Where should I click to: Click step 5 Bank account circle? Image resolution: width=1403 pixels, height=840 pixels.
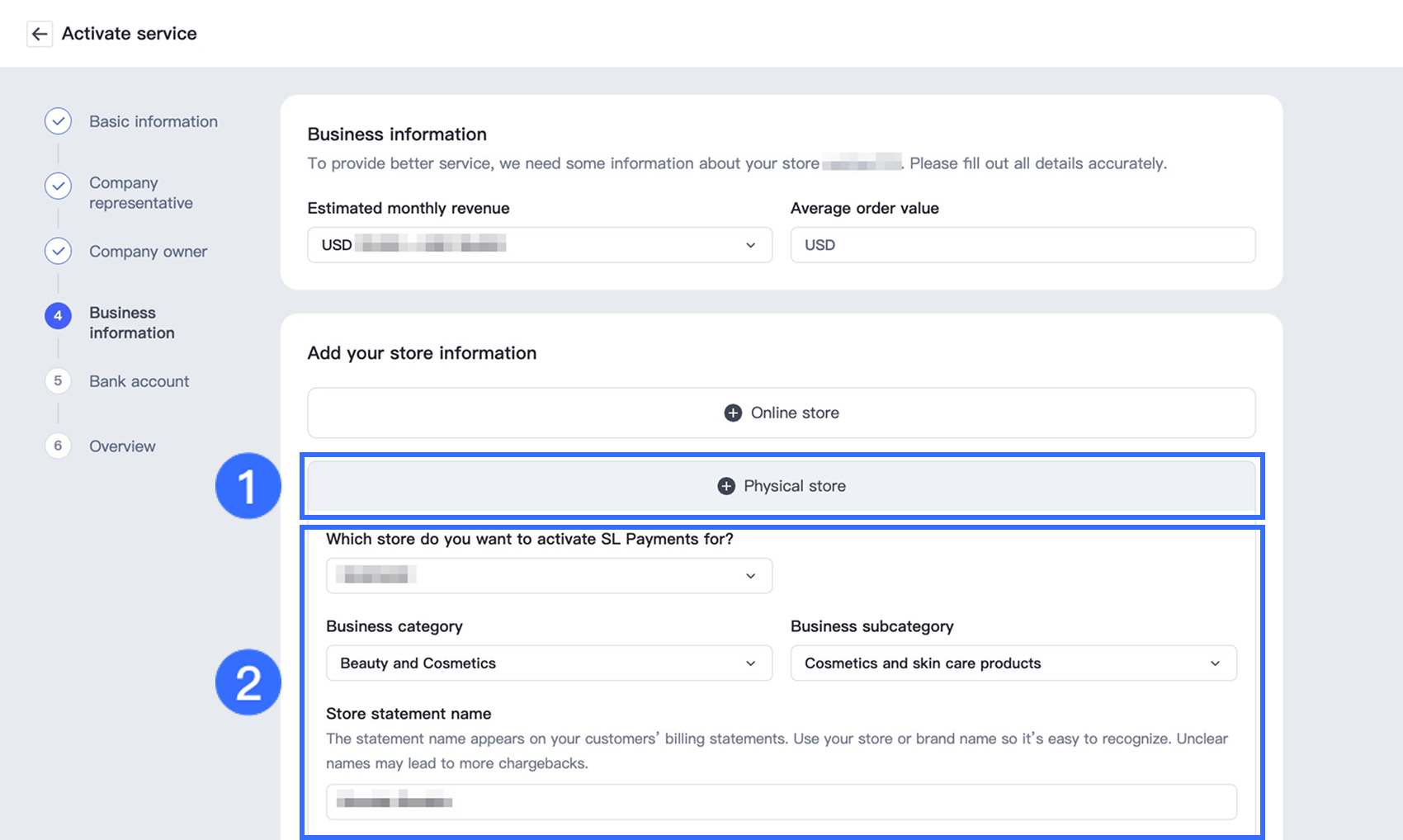point(58,380)
